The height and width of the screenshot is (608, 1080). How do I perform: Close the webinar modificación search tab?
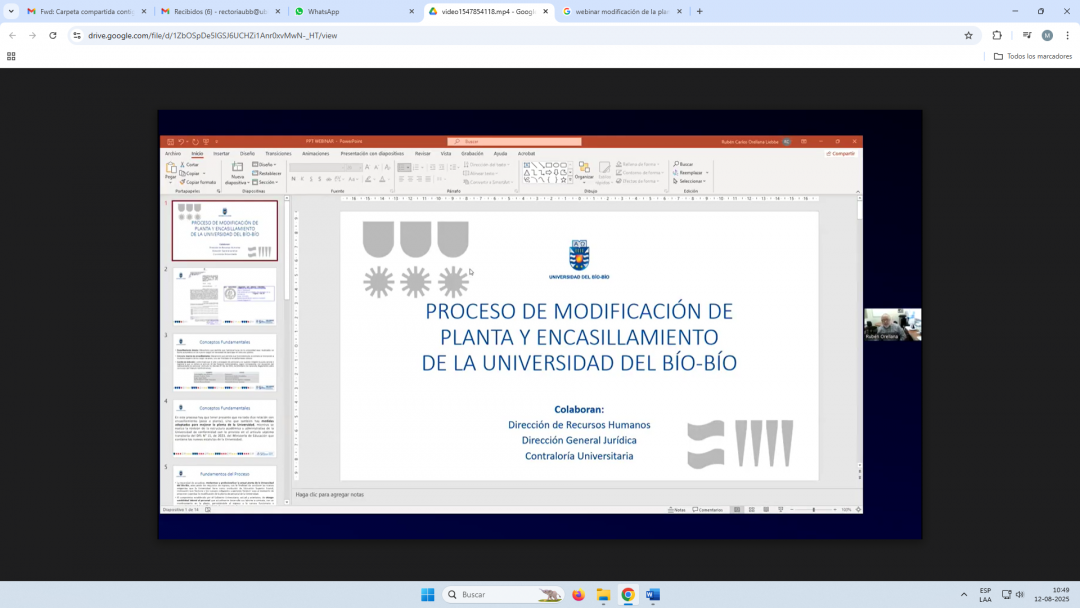point(680,11)
